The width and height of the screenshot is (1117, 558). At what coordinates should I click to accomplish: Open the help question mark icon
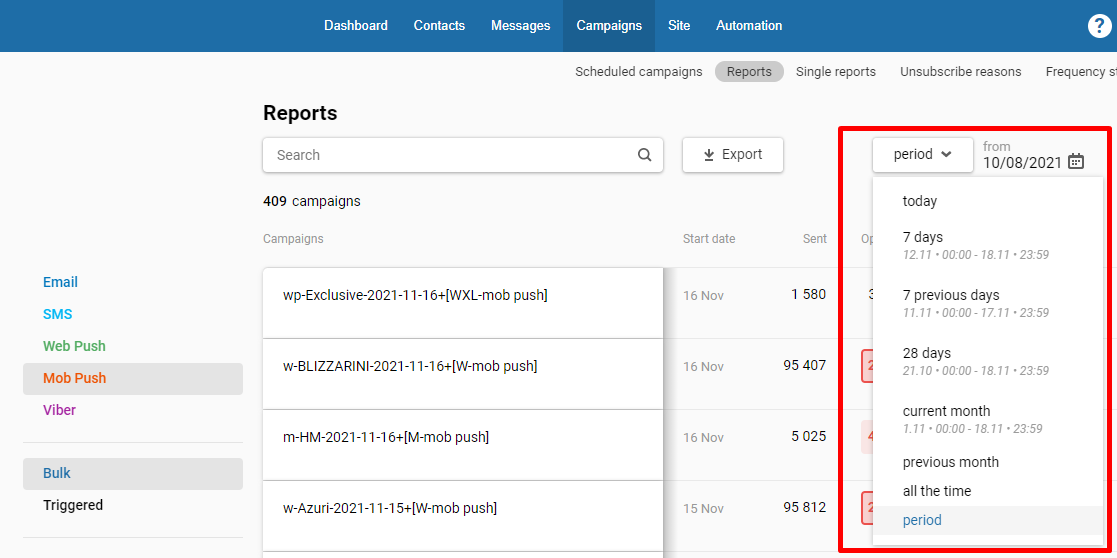[1099, 26]
